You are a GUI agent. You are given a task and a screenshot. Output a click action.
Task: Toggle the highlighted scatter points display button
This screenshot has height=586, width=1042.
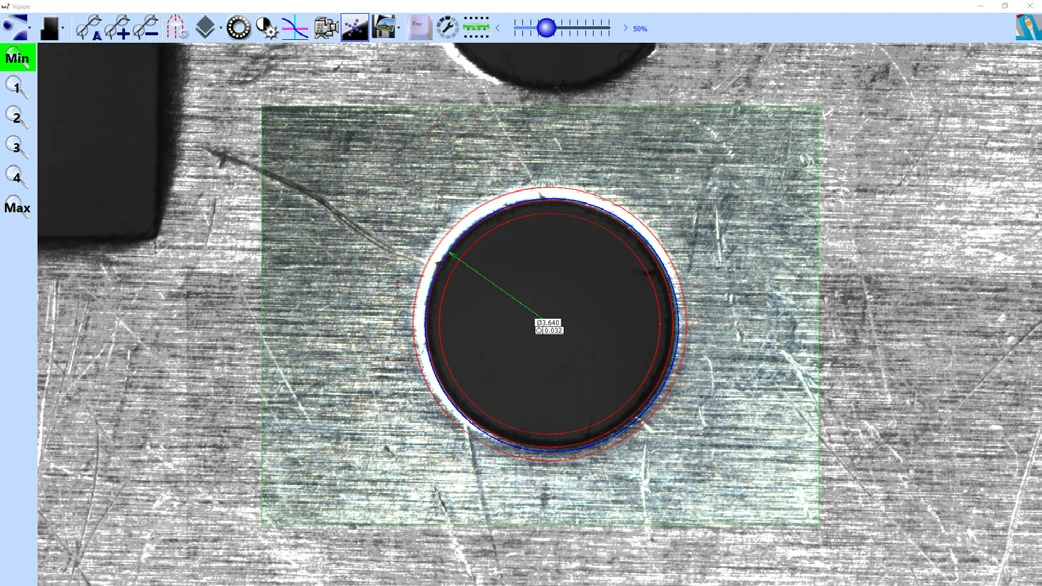[x=355, y=28]
